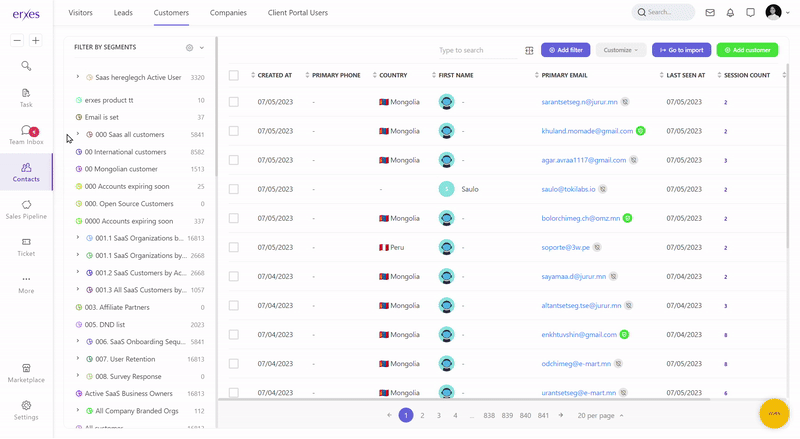800x439 pixels.
Task: Go to previous page arrow
Action: (389, 415)
